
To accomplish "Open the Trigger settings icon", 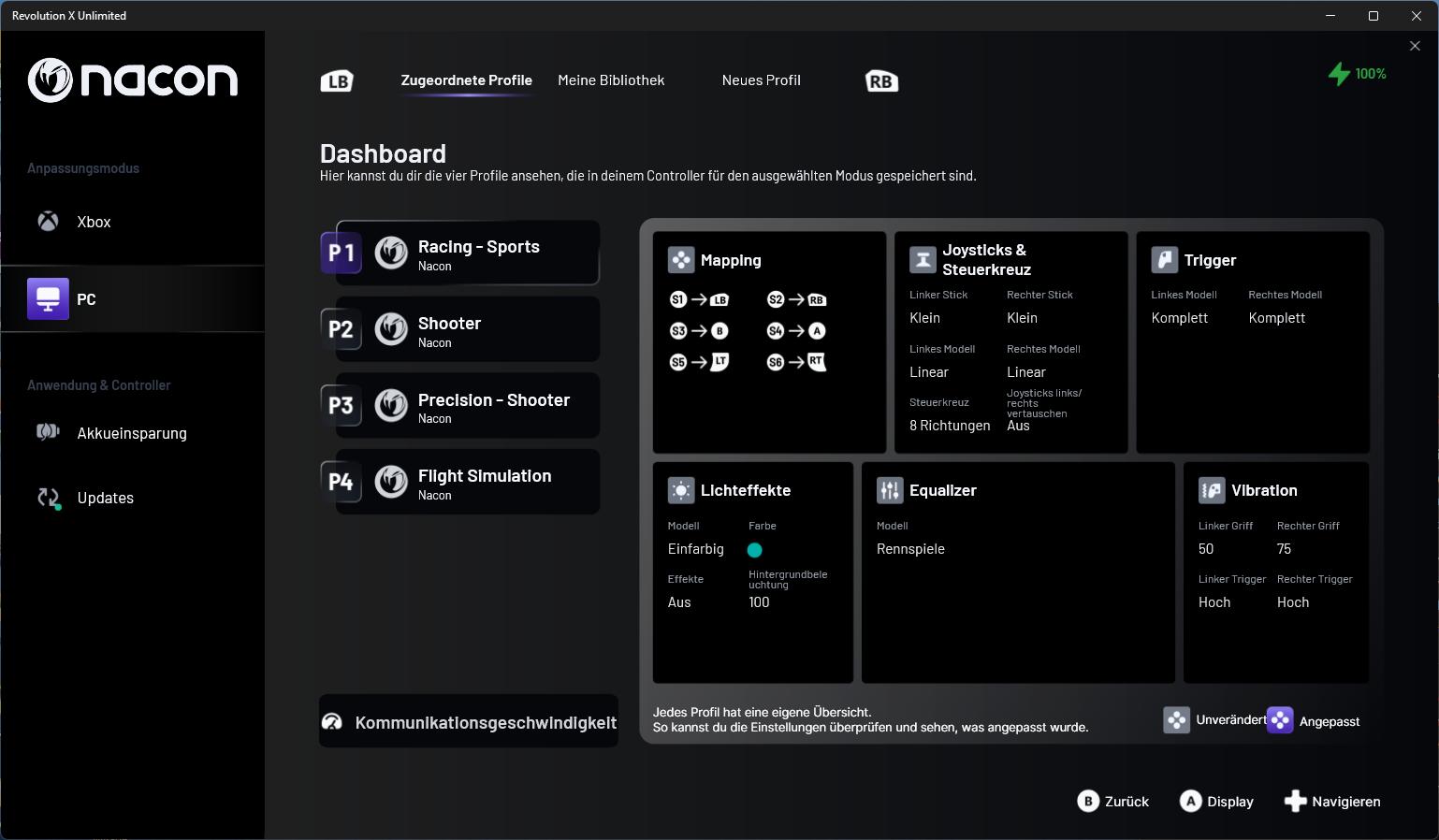I will click(1164, 260).
